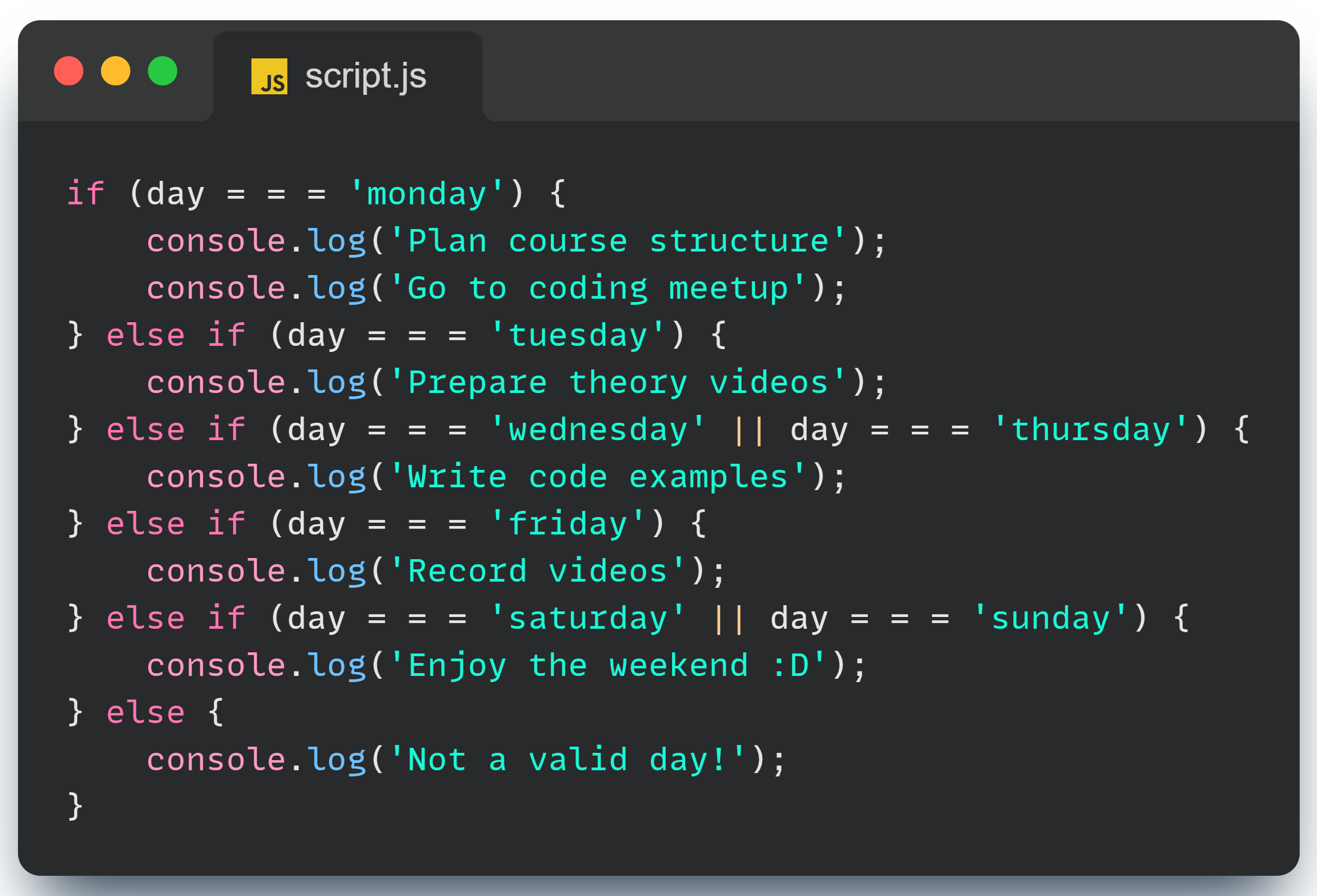Click the 'tuesday' string literal

pyautogui.click(x=577, y=335)
